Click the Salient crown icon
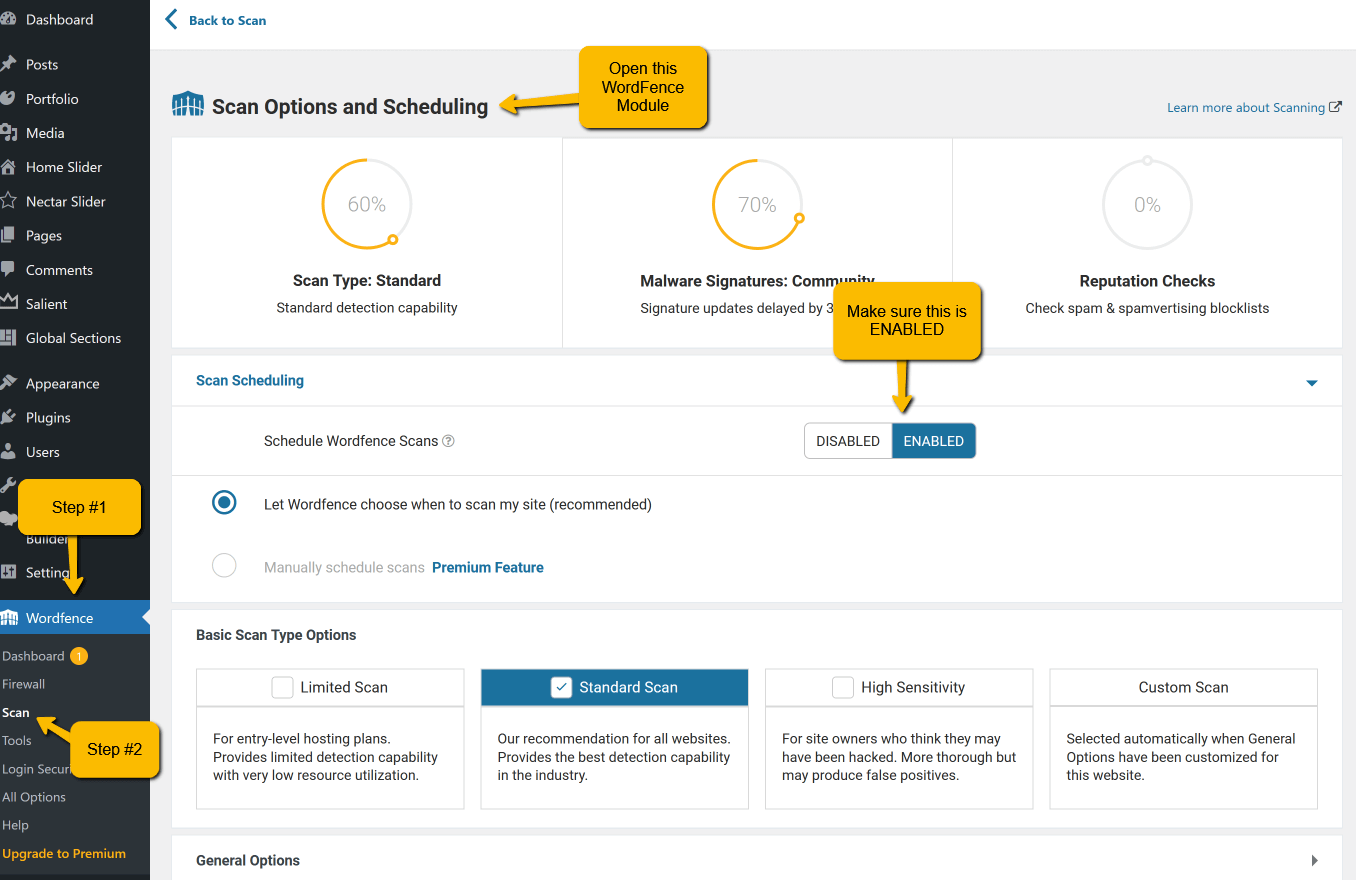This screenshot has height=880, width=1356. 8,303
